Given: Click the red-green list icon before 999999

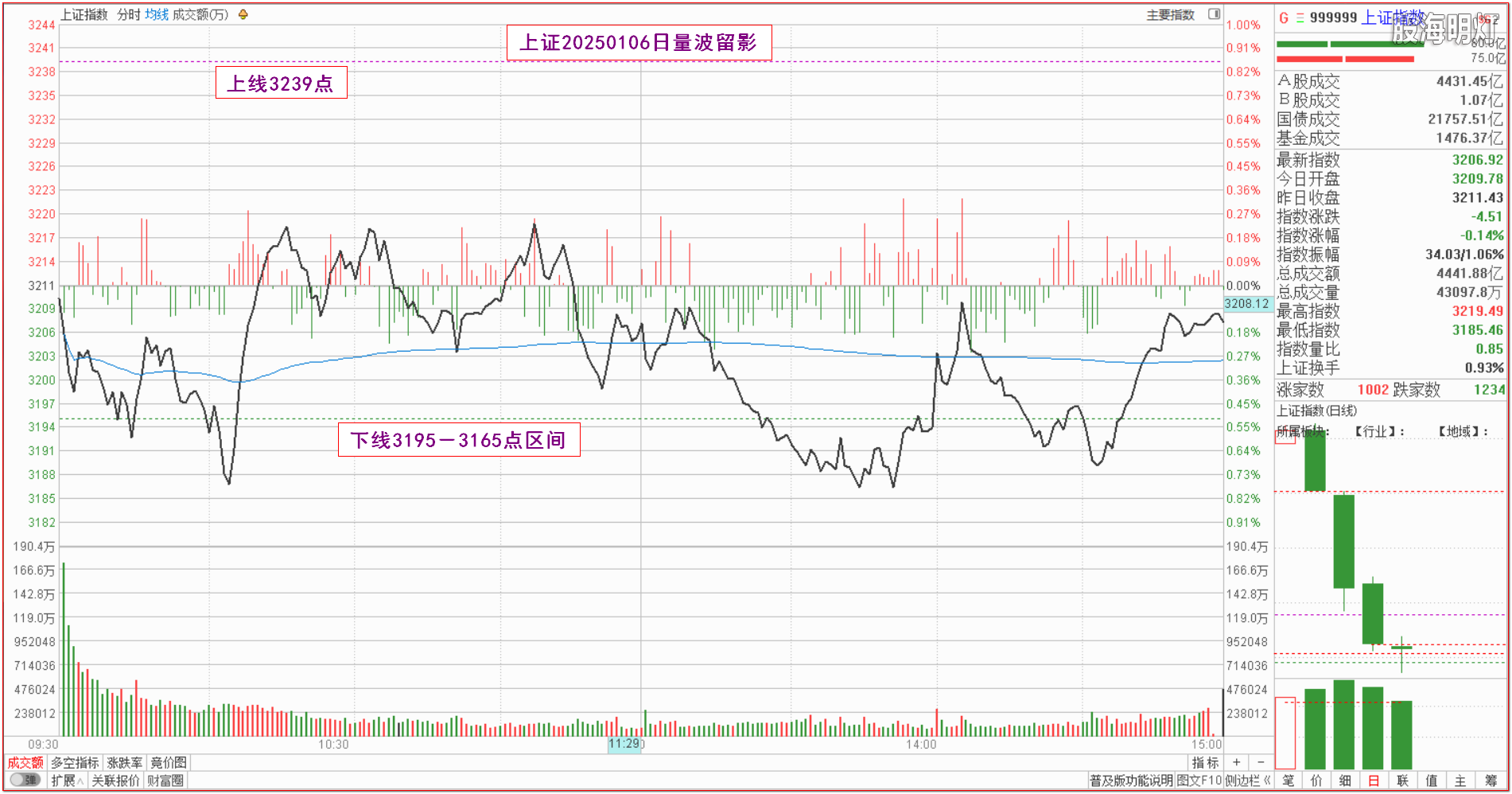Looking at the screenshot, I should (1300, 18).
